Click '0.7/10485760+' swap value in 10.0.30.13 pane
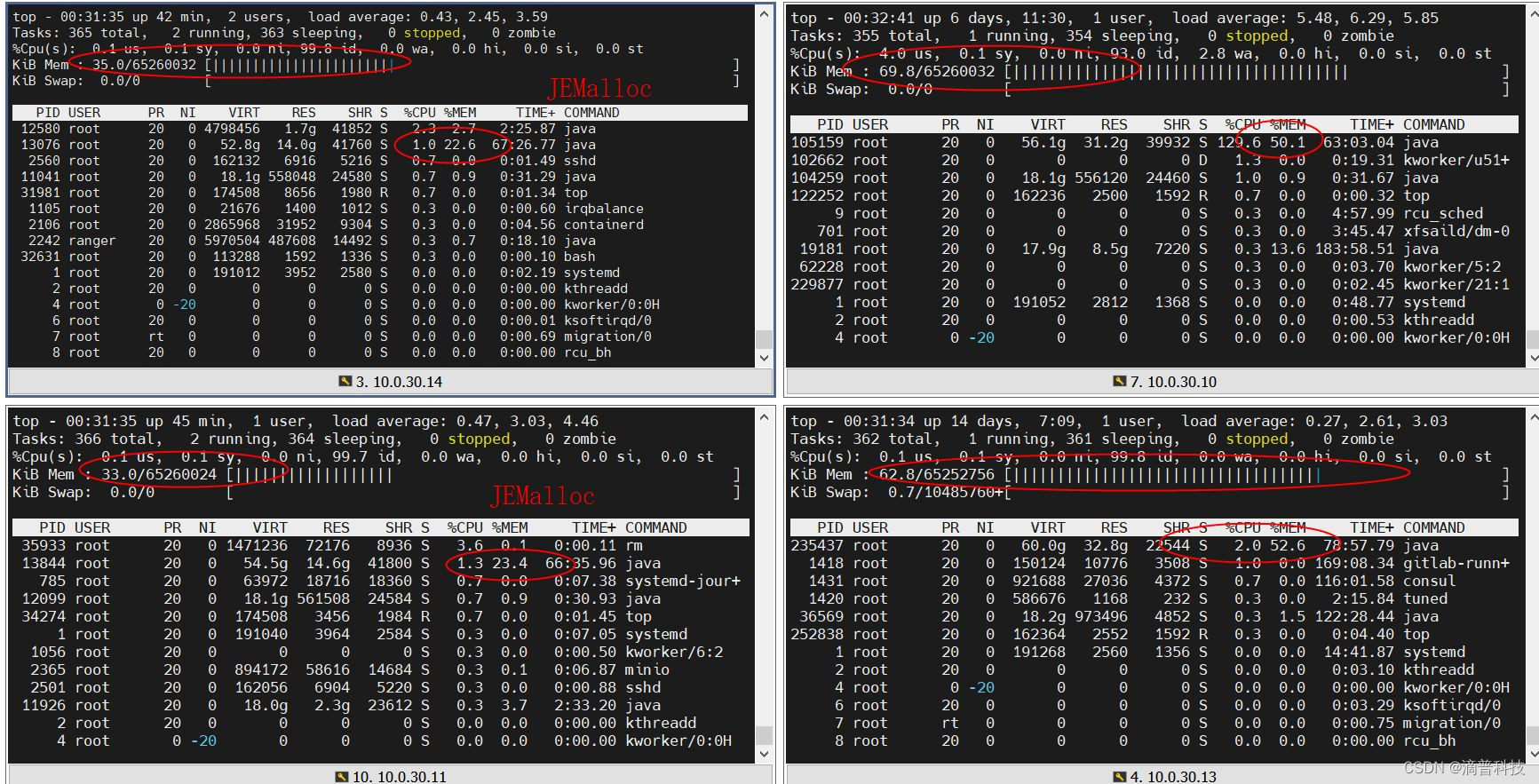This screenshot has width=1539, height=784. (x=946, y=492)
